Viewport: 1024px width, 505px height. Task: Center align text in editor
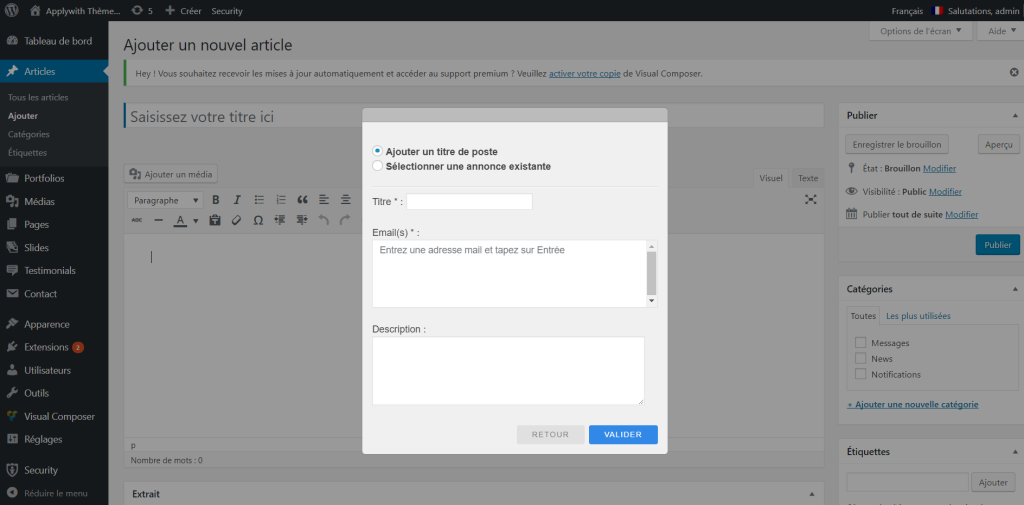pyautogui.click(x=345, y=200)
